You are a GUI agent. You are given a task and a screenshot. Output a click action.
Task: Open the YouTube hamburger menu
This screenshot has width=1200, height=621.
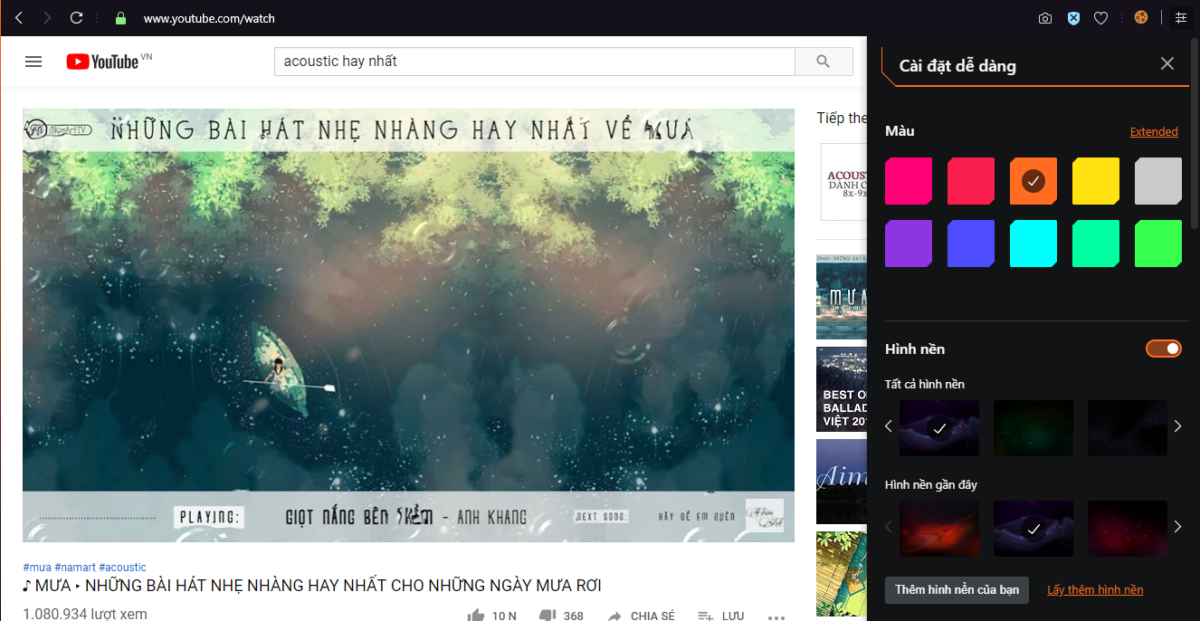(x=33, y=61)
